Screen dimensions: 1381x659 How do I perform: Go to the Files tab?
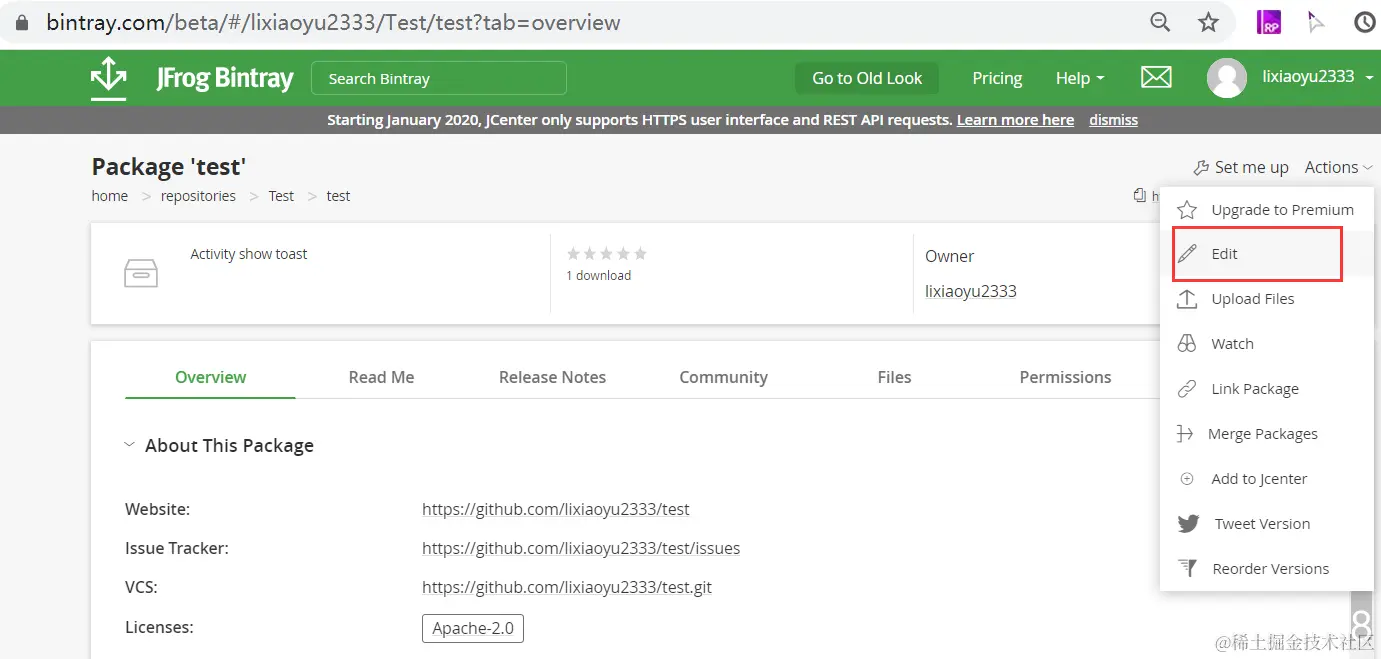pos(894,377)
